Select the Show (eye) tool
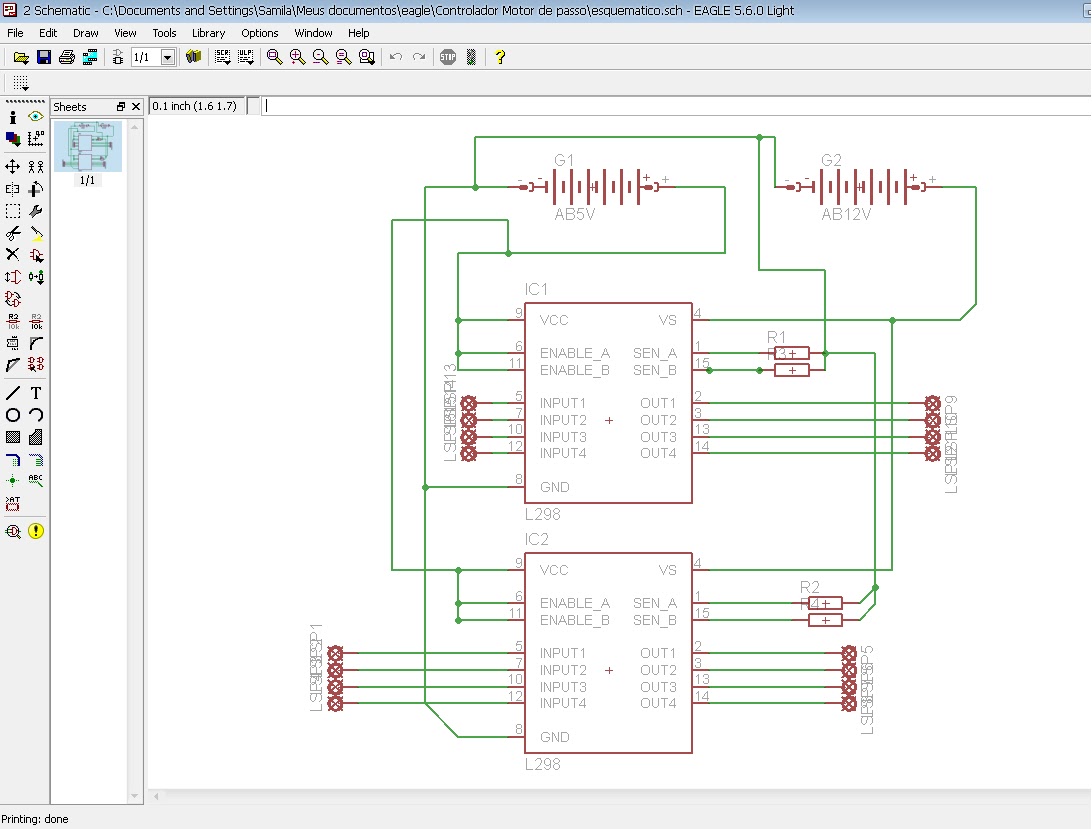Screen dimensions: 1092x829 36,117
